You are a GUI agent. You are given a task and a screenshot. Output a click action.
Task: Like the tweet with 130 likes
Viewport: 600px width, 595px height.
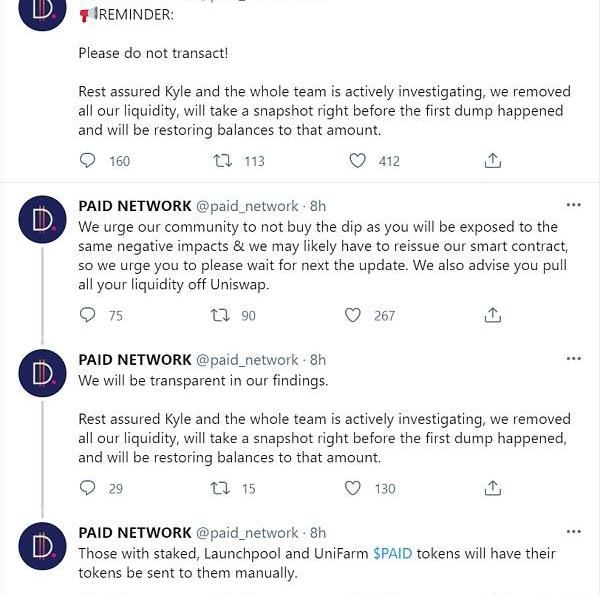pyautogui.click(x=353, y=488)
